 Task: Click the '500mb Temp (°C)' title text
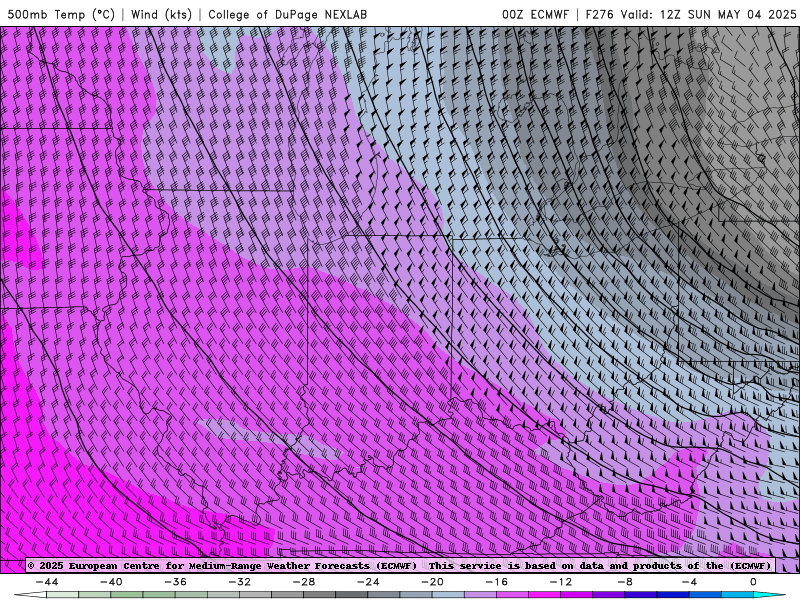(x=61, y=14)
